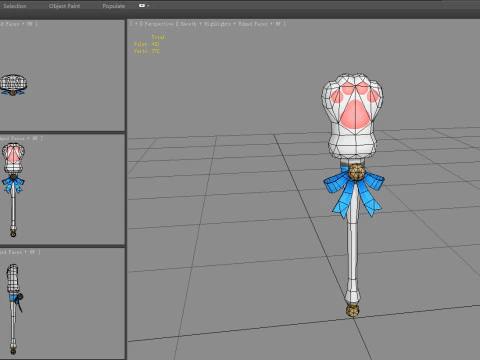The width and height of the screenshot is (480, 360).
Task: Expand the ribbon display options arrow
Action: pos(148,6)
